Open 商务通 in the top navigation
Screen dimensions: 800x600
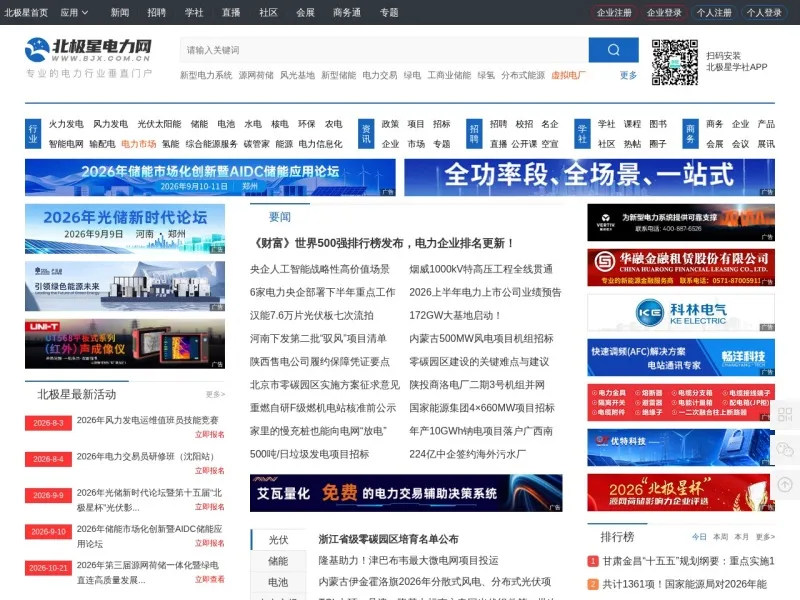pyautogui.click(x=347, y=12)
